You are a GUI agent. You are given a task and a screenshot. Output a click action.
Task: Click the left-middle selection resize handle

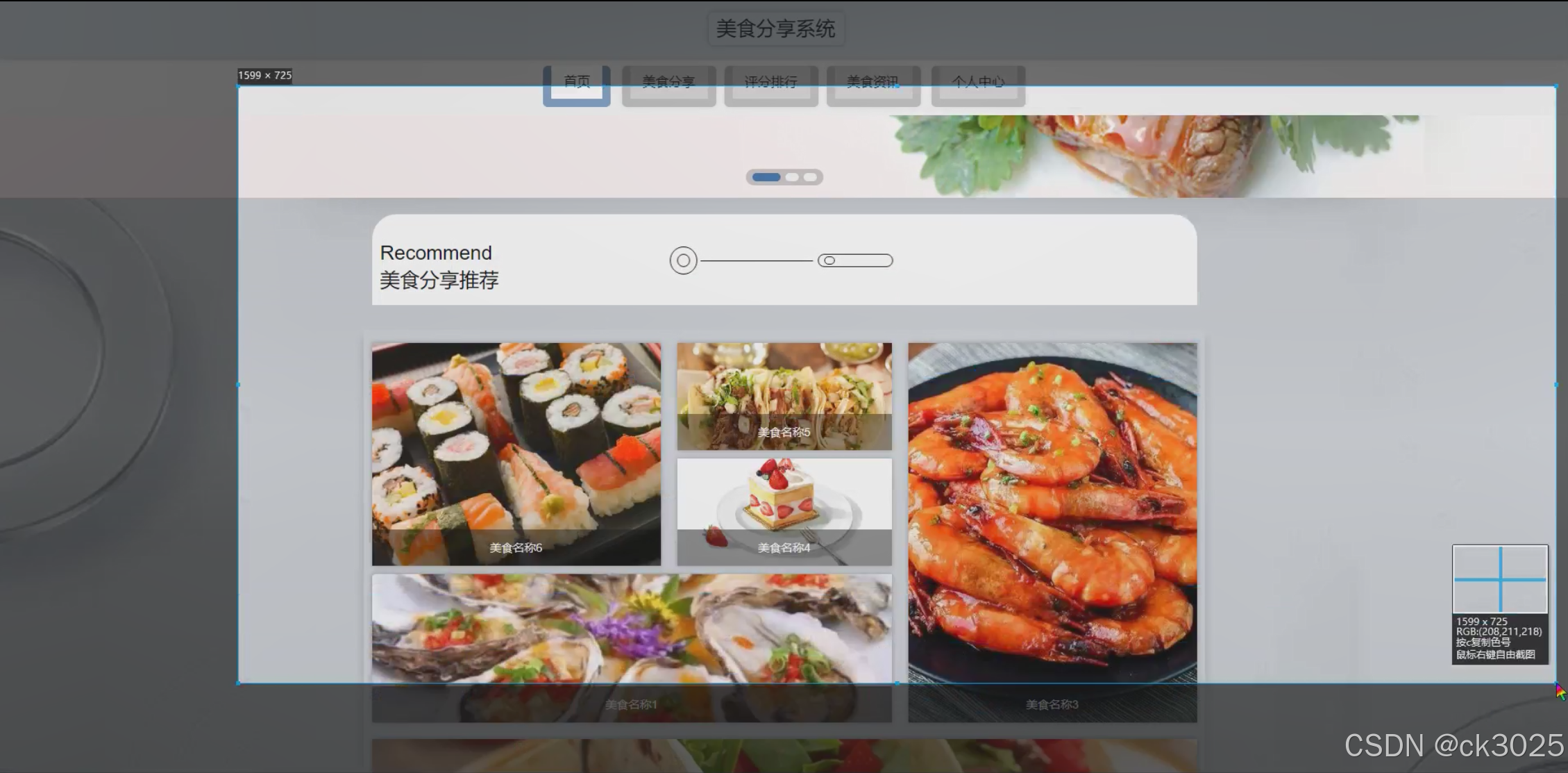238,384
